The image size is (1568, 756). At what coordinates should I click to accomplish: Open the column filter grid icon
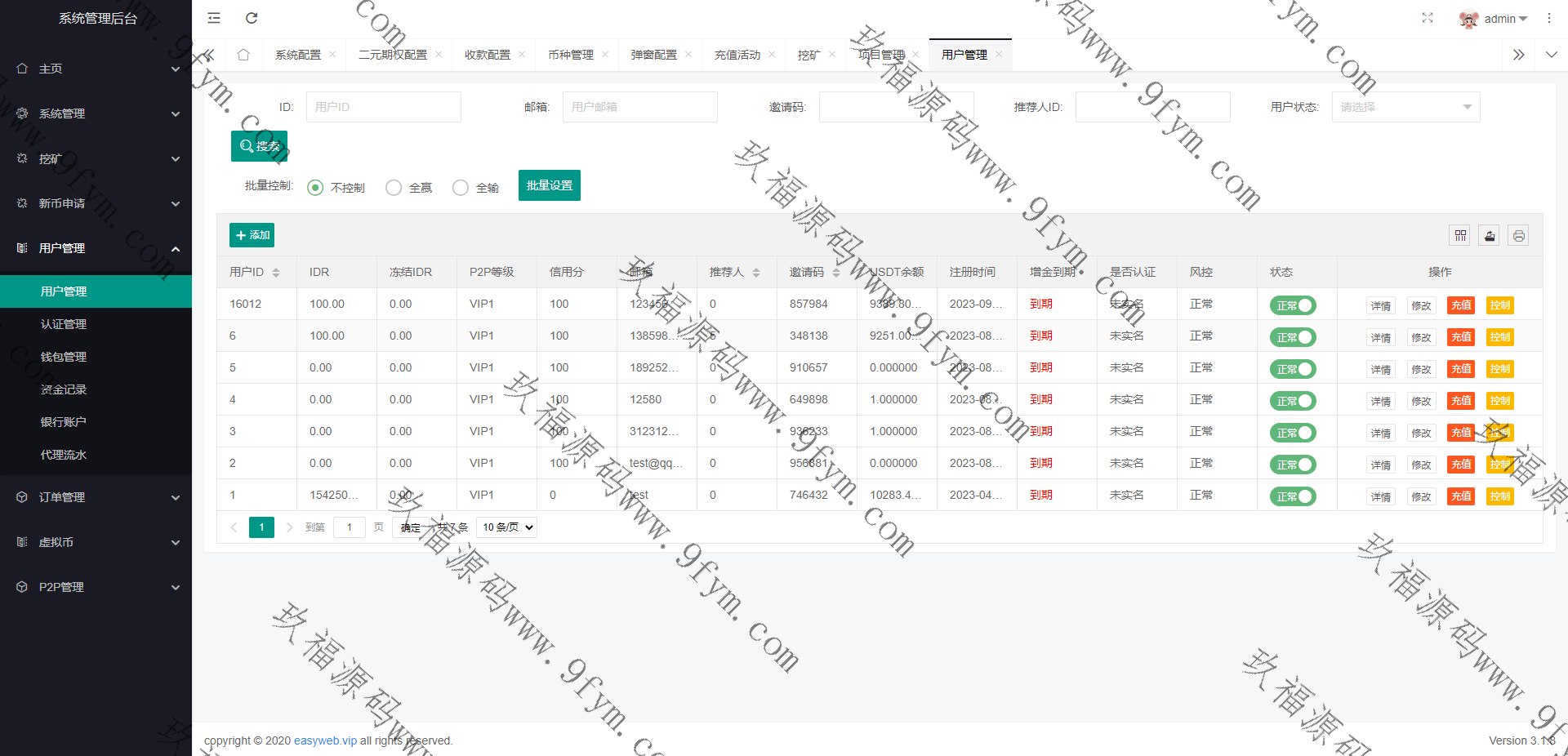point(1460,236)
